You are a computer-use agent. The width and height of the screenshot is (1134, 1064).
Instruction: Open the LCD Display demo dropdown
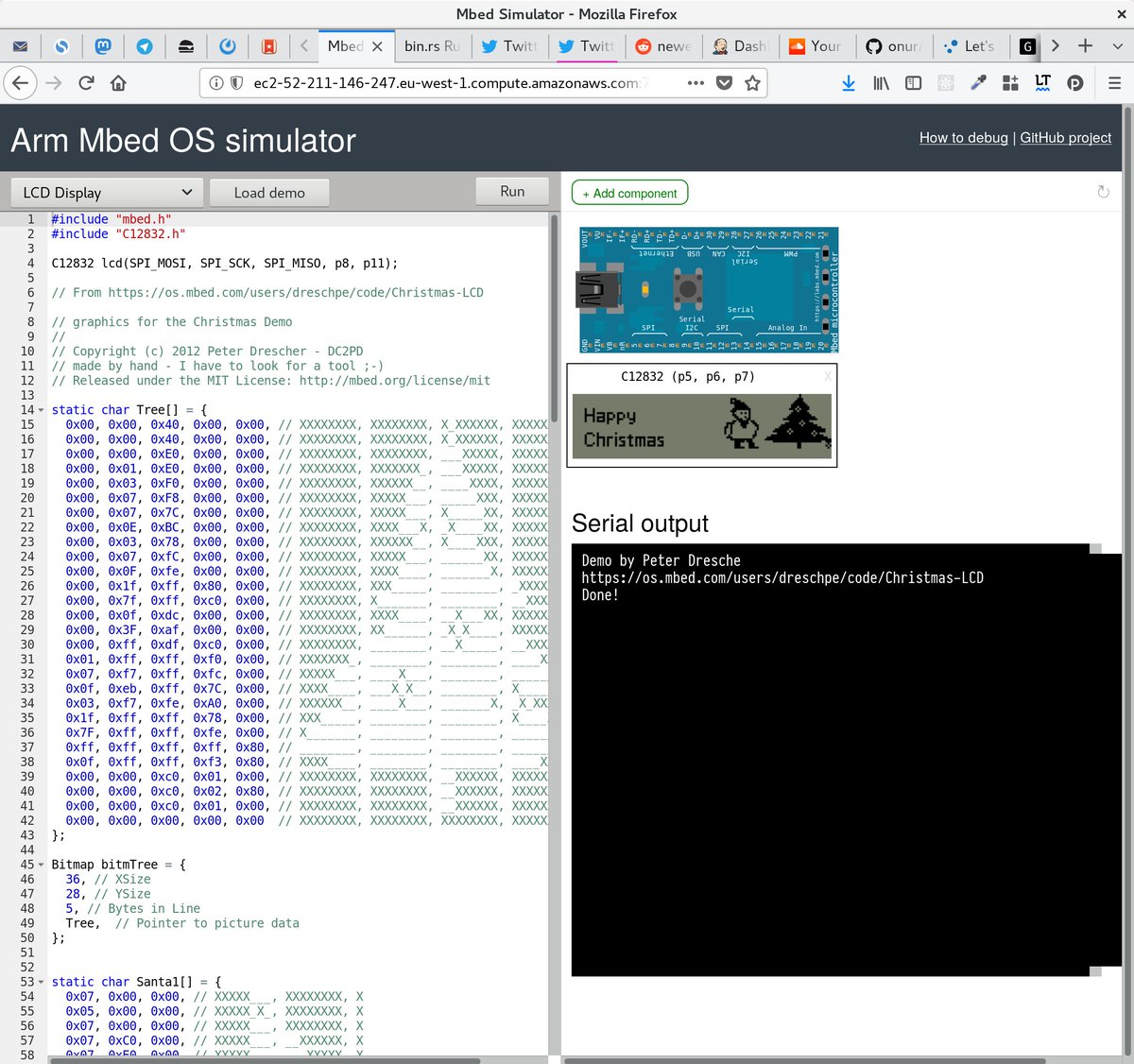pos(107,193)
